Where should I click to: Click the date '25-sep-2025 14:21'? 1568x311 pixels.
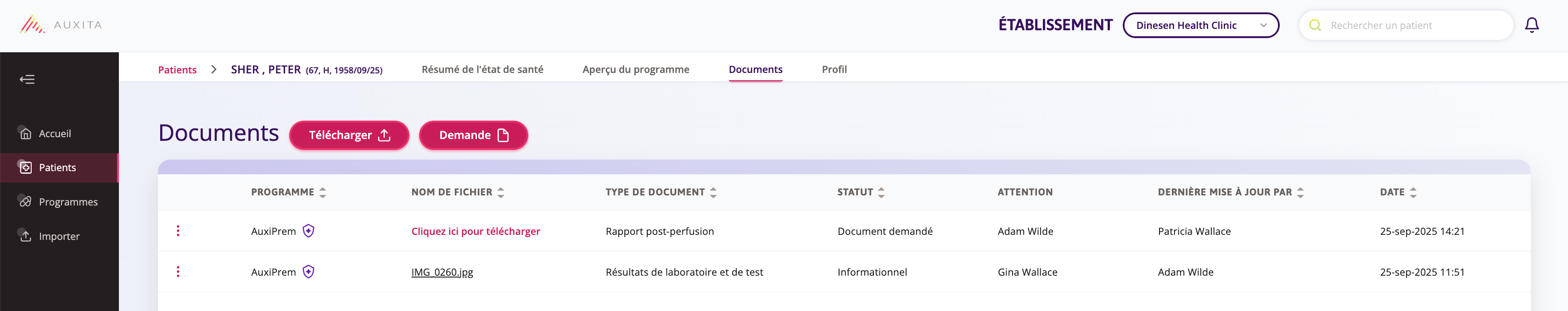click(x=1422, y=231)
